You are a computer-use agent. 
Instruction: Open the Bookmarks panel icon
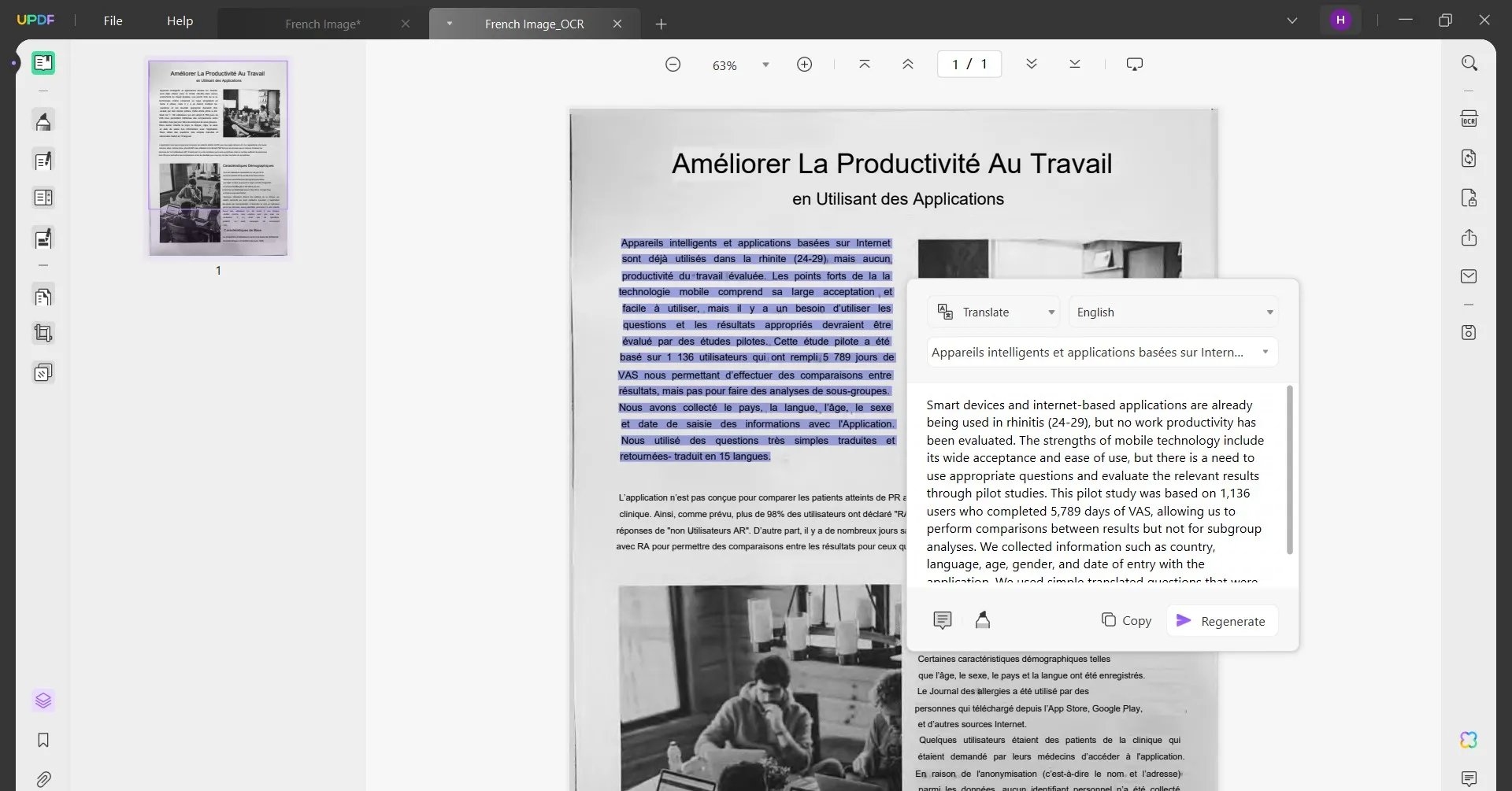click(x=43, y=740)
